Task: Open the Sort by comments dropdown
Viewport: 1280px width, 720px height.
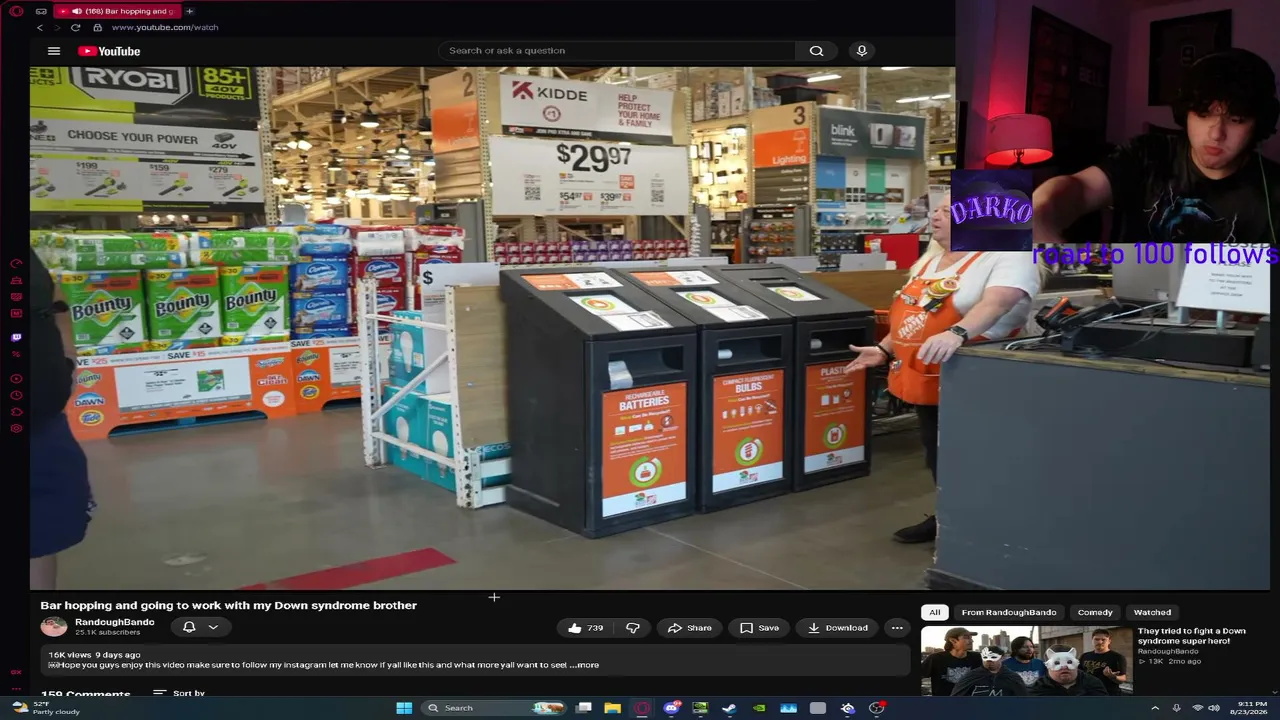Action: 179,693
